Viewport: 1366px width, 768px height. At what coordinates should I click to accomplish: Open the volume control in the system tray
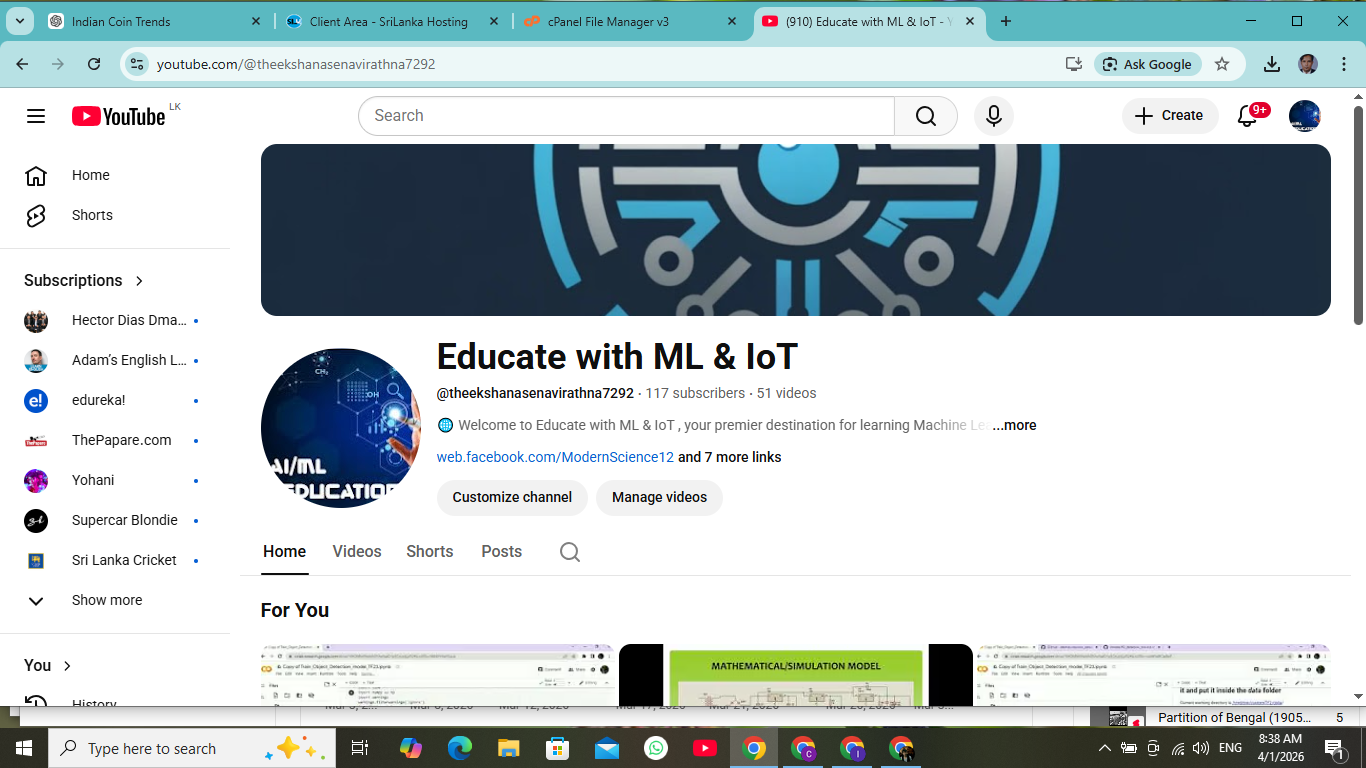1198,747
